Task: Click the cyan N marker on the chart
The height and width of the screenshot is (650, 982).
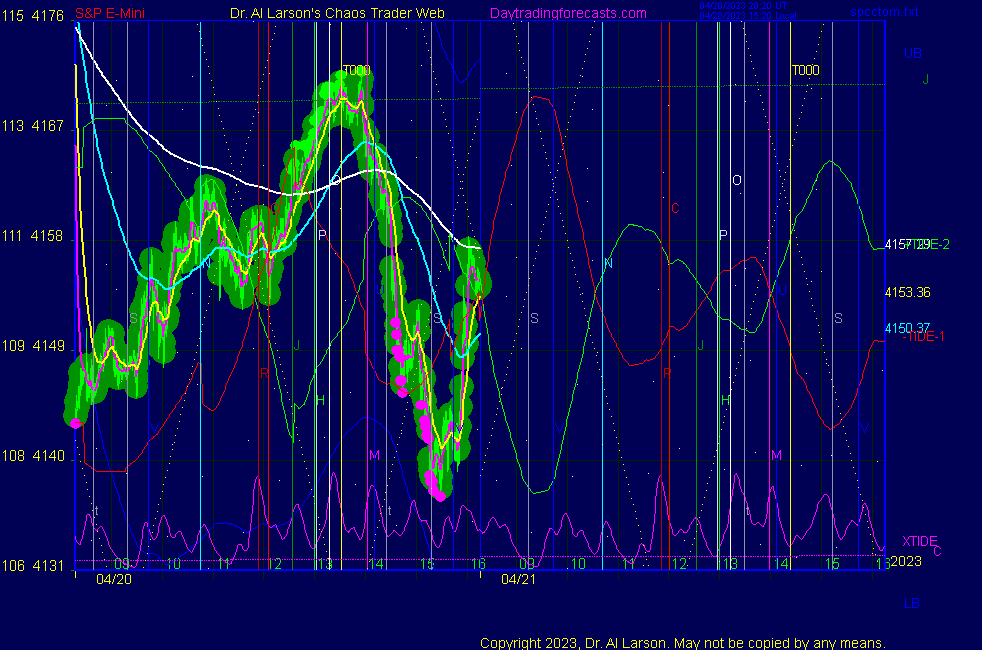Action: click(607, 263)
